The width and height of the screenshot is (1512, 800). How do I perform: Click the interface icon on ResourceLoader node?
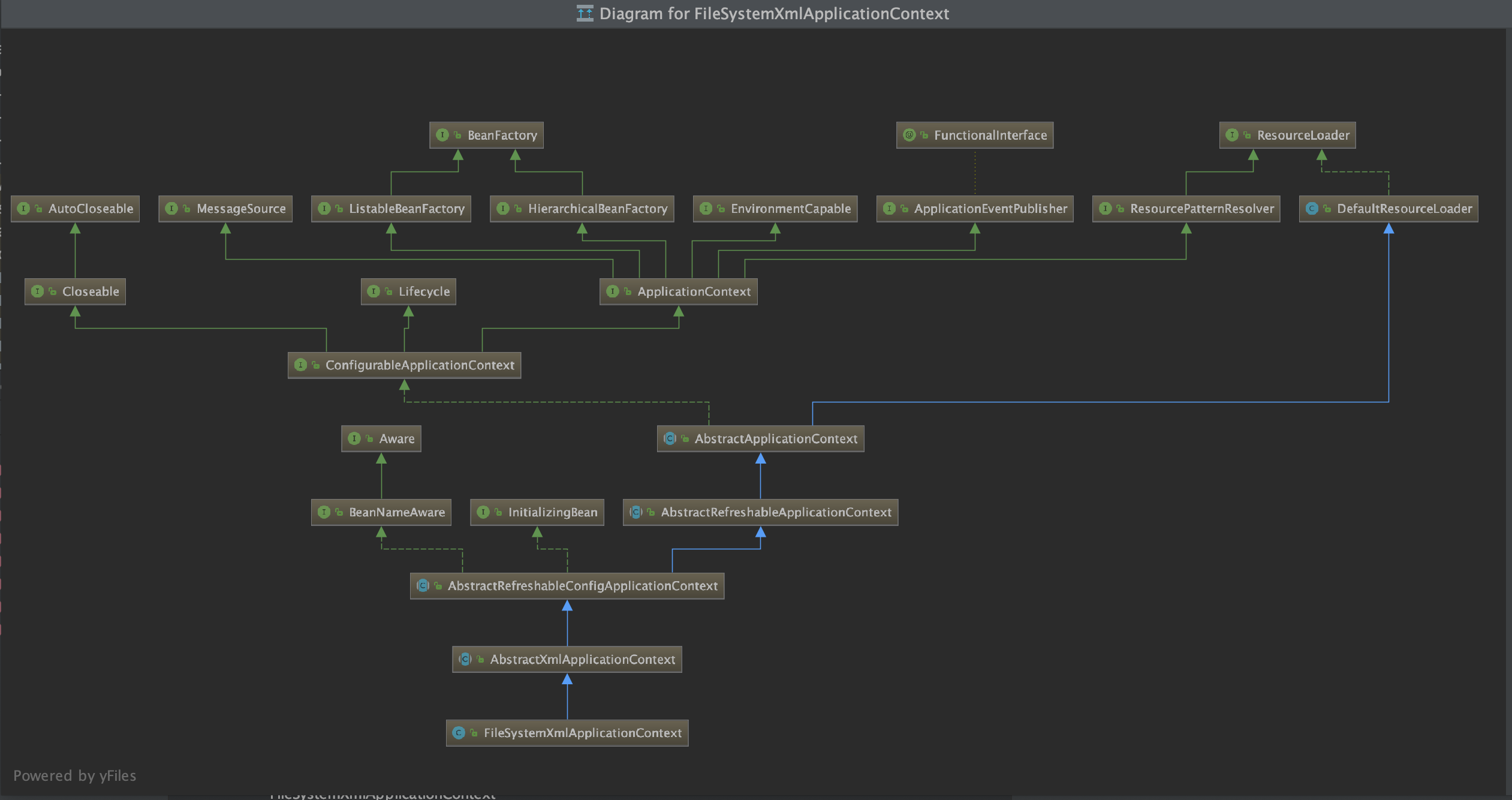pos(1232,135)
